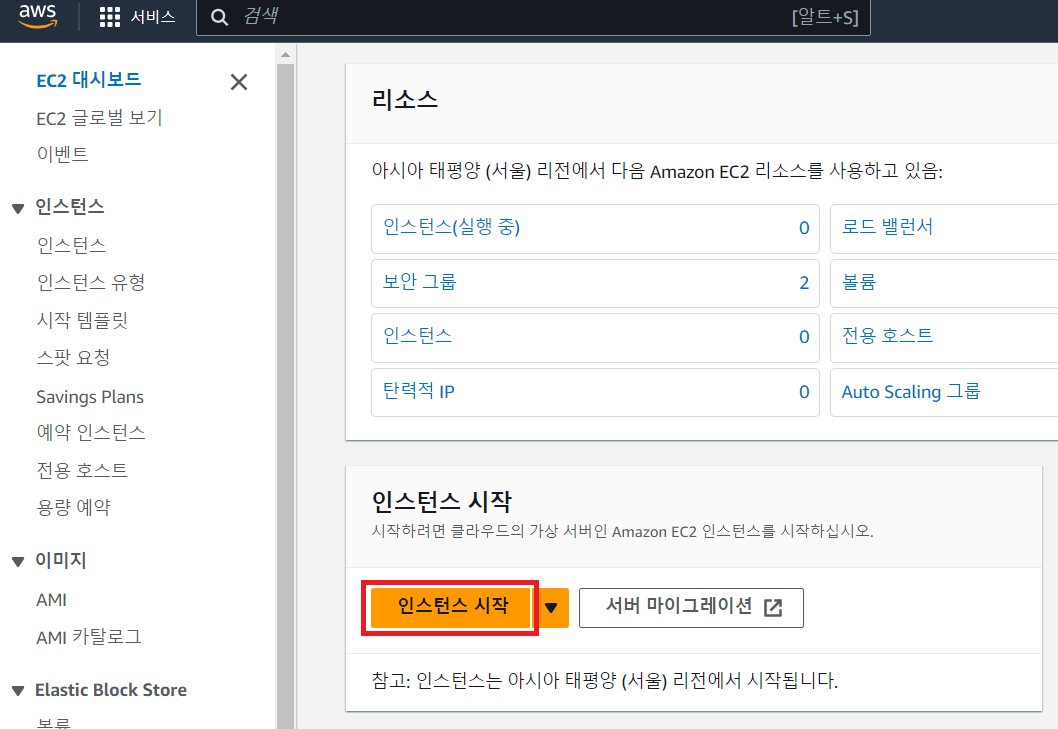Viewport: 1058px width, 729px height.
Task: Open EC2 대시보드 link
Action: 88,80
